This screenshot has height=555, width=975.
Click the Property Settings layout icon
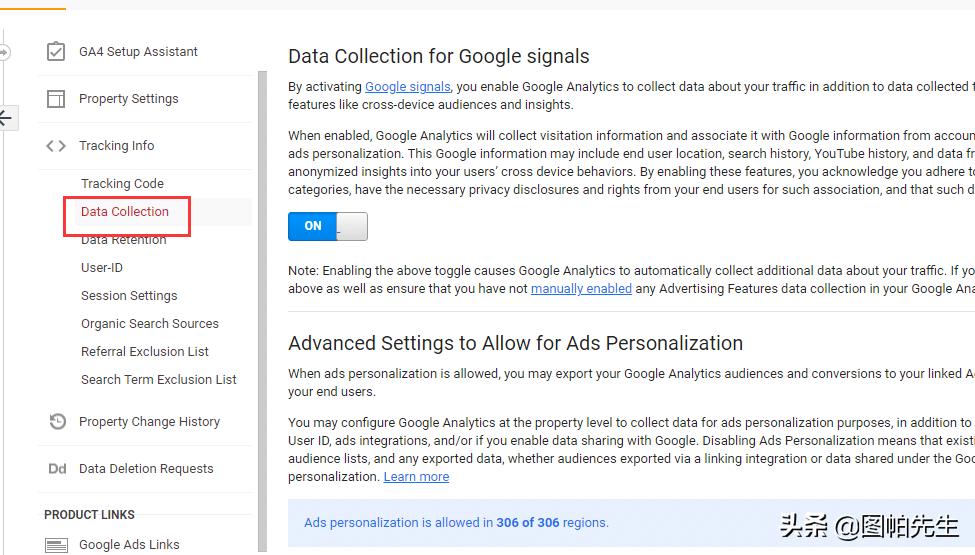click(x=57, y=98)
